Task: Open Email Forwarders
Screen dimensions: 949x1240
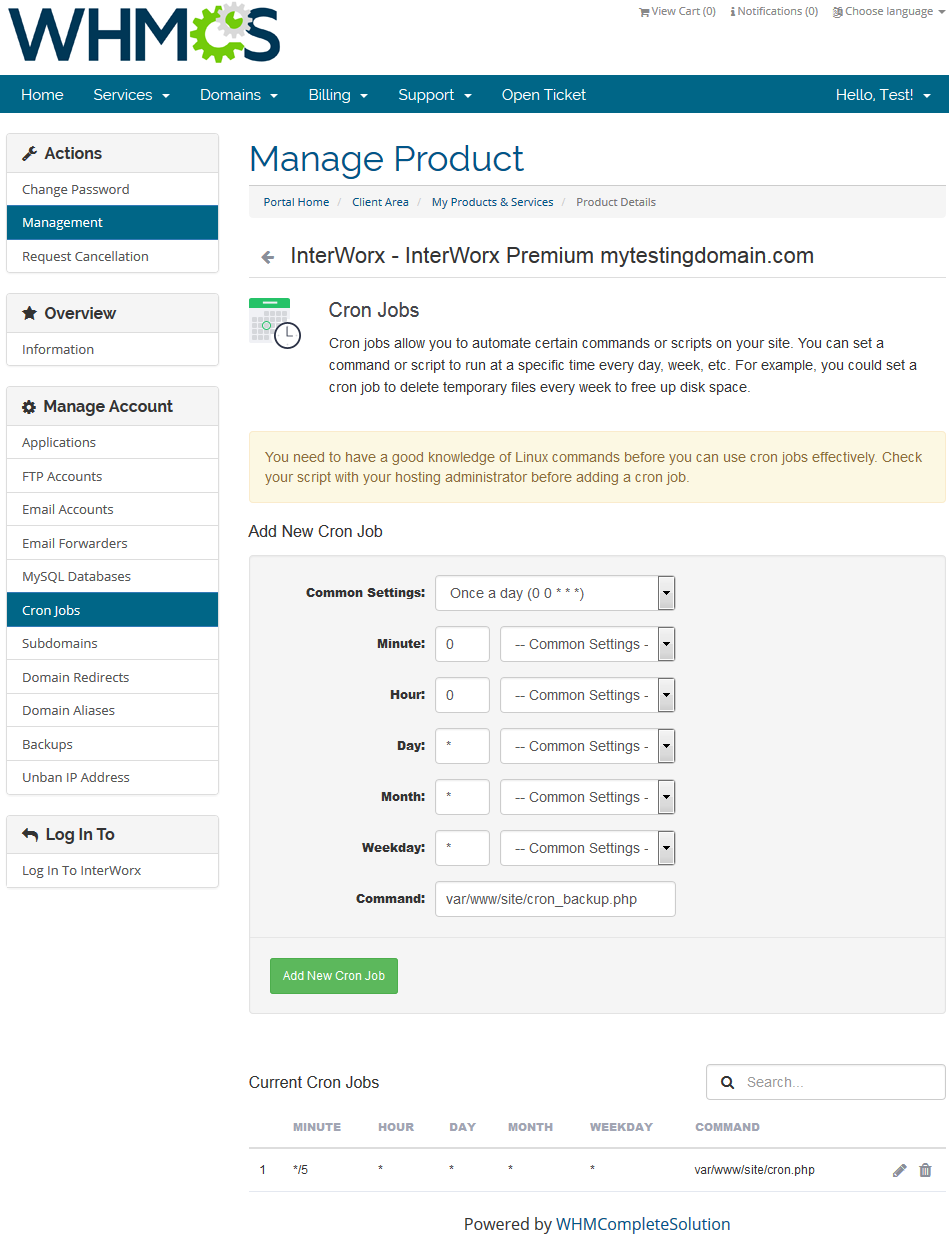Action: pyautogui.click(x=112, y=543)
